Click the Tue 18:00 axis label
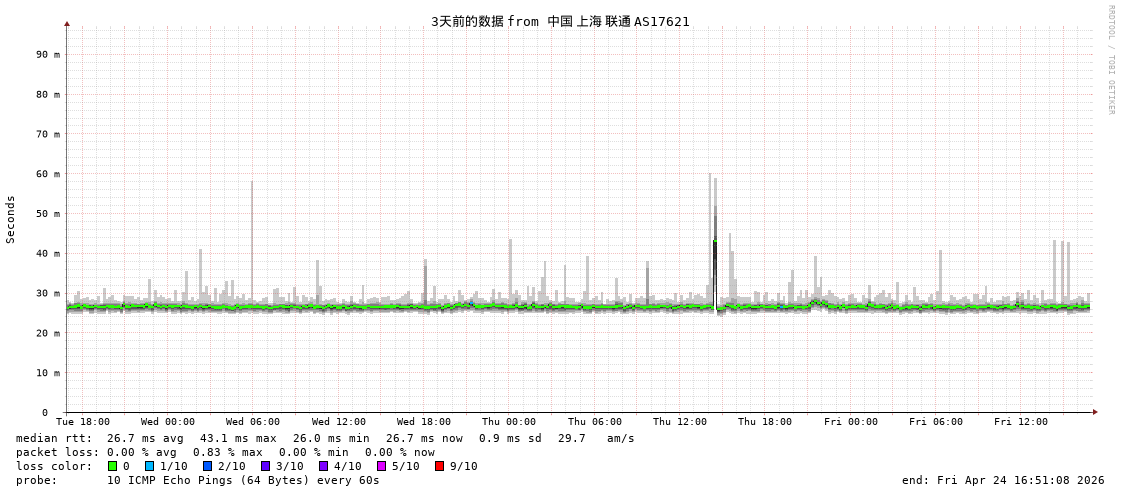This screenshot has height=494, width=1121. click(83, 422)
